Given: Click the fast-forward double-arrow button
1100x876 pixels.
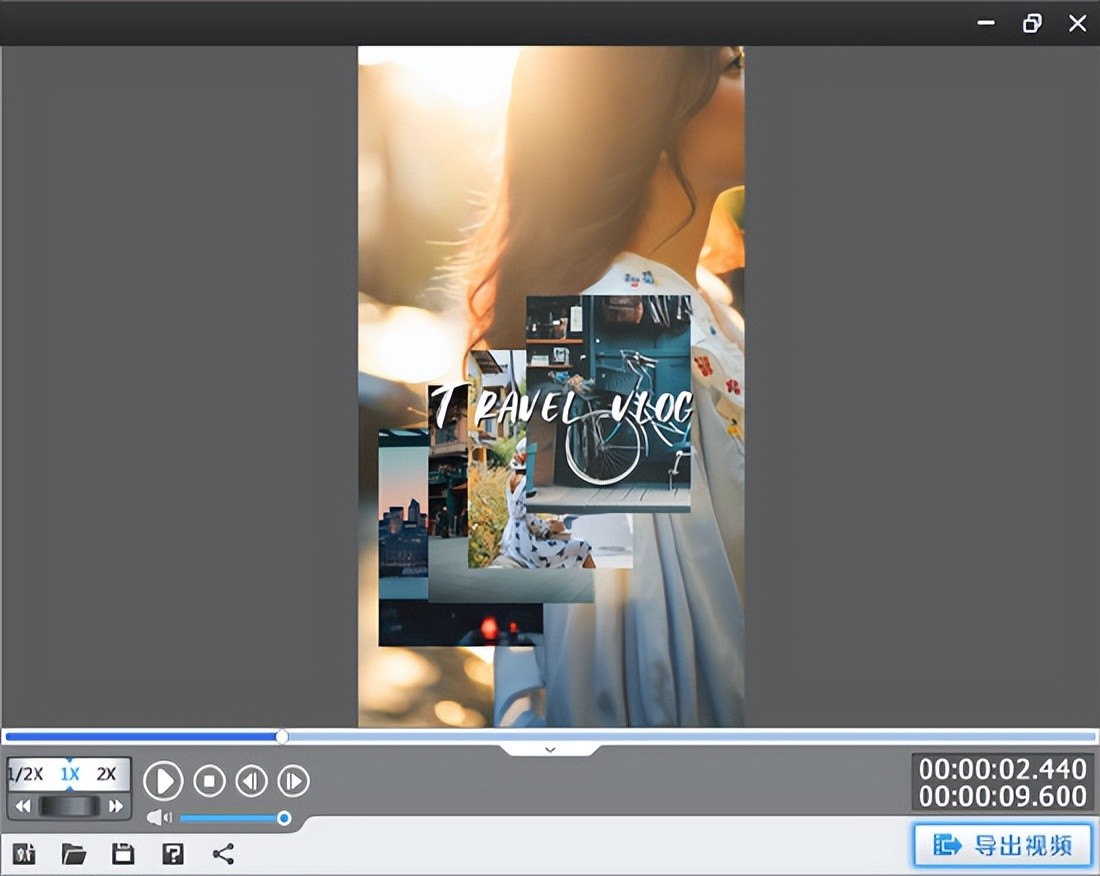Looking at the screenshot, I should tap(116, 806).
